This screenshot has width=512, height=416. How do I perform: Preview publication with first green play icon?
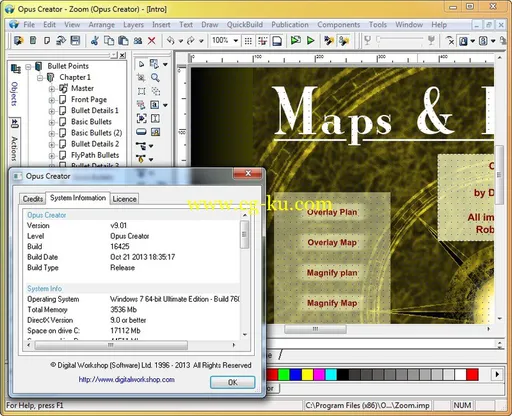click(296, 41)
